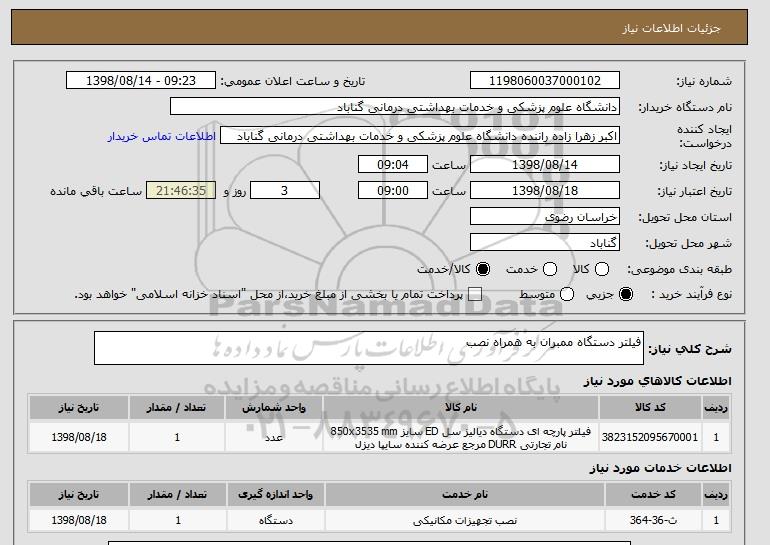This screenshot has width=770, height=545.
Task: Click the شهر محل تحویل field گناباد
Action: click(x=545, y=243)
